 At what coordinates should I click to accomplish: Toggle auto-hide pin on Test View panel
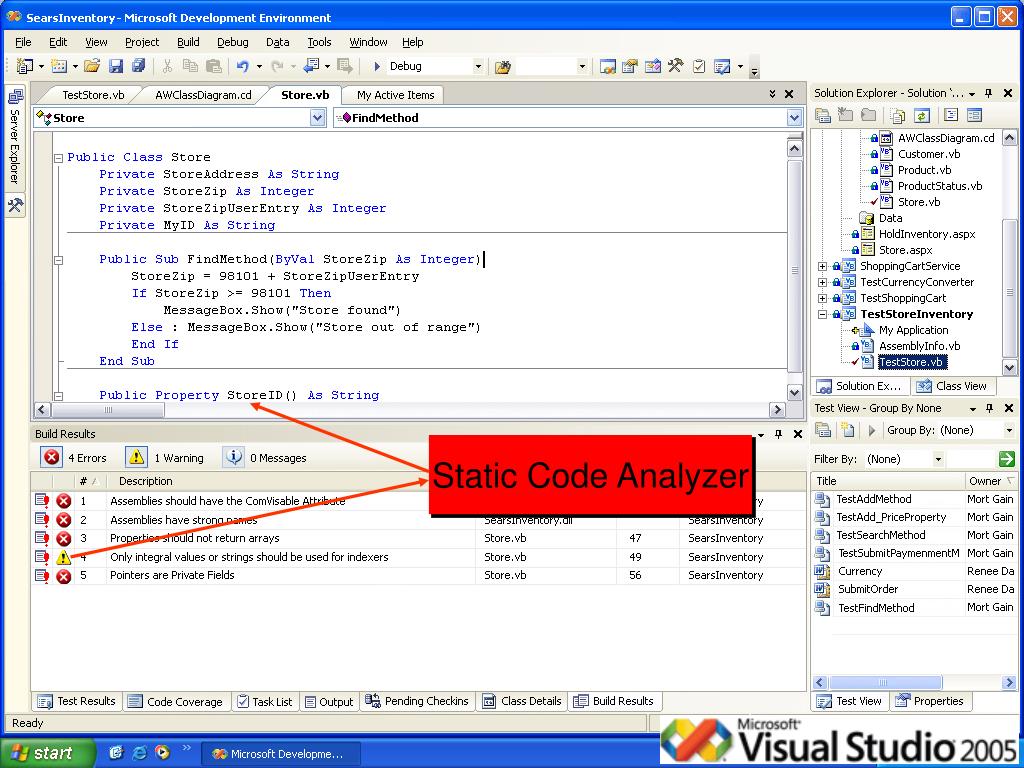click(990, 408)
